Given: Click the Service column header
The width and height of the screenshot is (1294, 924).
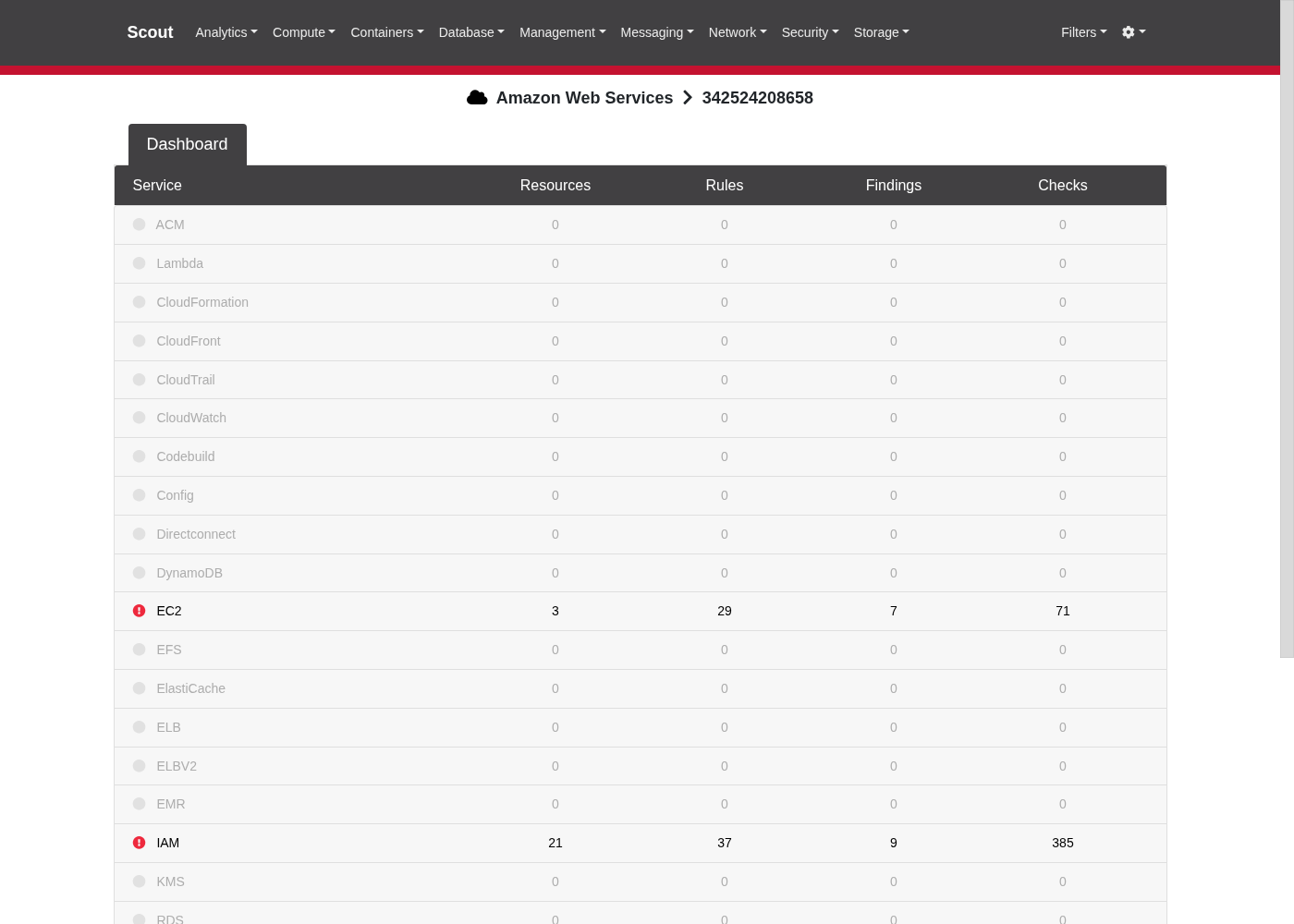Looking at the screenshot, I should click(x=157, y=186).
